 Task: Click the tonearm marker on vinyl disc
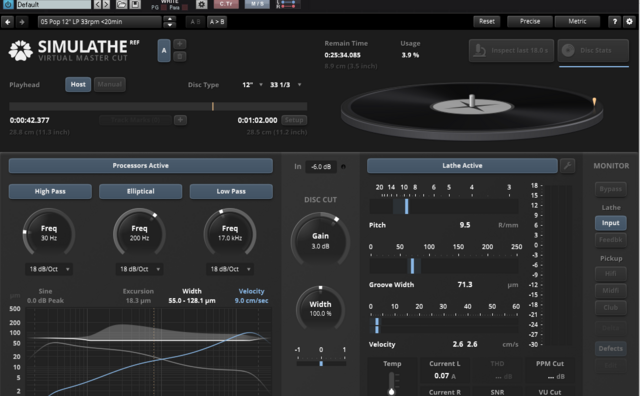[594, 101]
